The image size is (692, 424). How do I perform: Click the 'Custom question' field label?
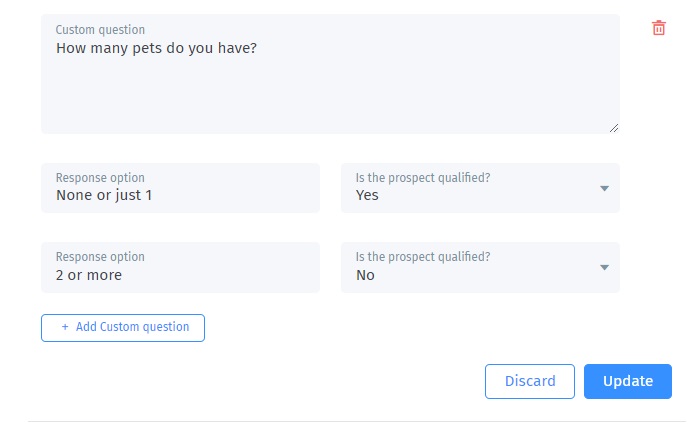point(100,30)
